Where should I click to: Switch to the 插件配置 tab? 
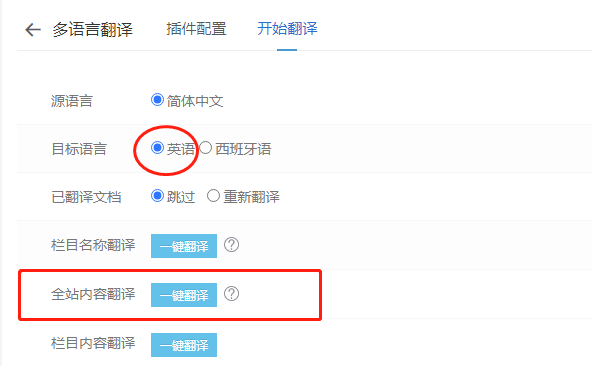[196, 29]
